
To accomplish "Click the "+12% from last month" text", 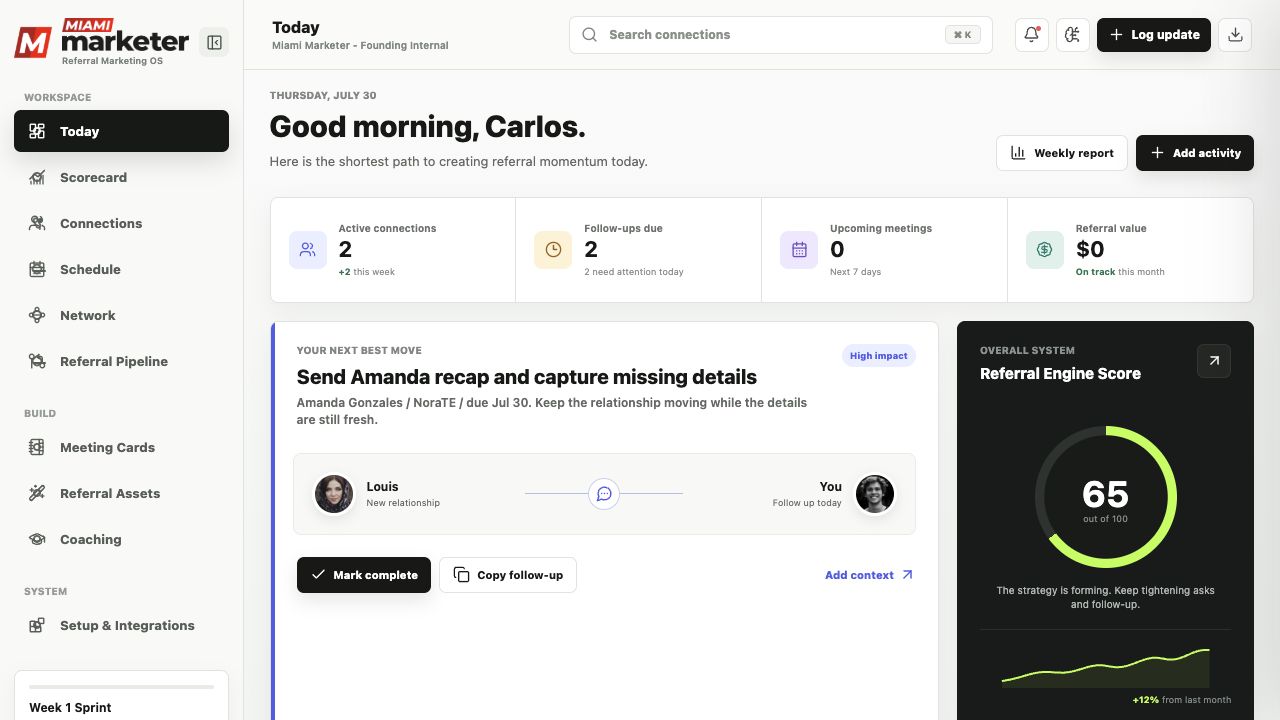I will pyautogui.click(x=1182, y=700).
